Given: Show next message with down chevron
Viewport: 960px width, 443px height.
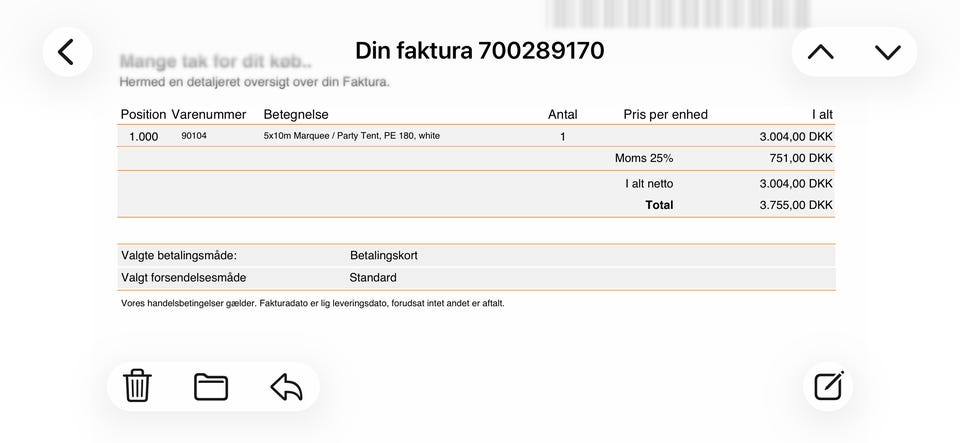Looking at the screenshot, I should click(887, 52).
